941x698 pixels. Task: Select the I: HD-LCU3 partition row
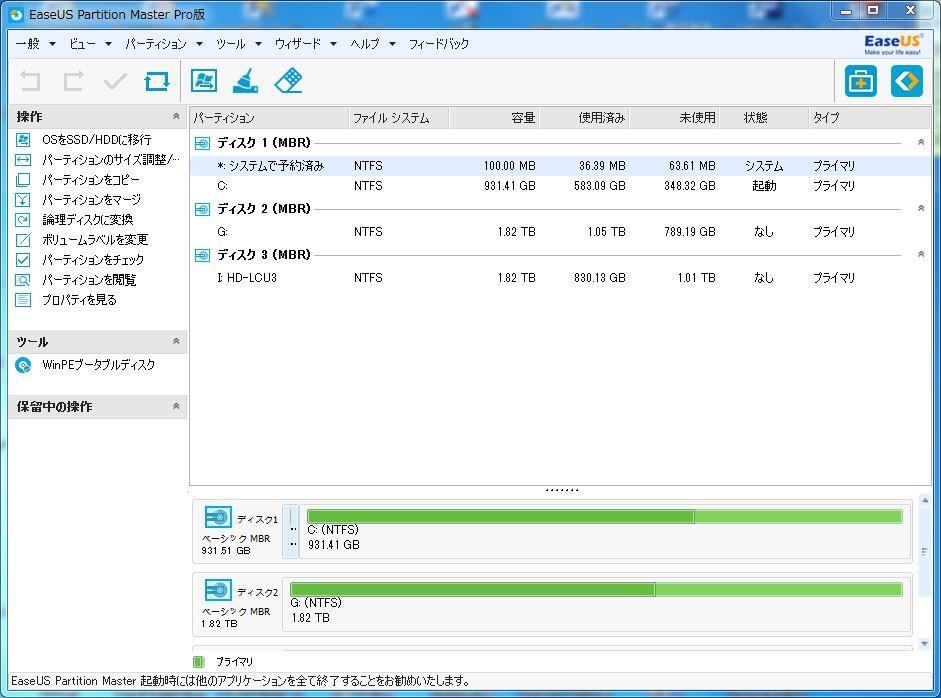tap(561, 278)
